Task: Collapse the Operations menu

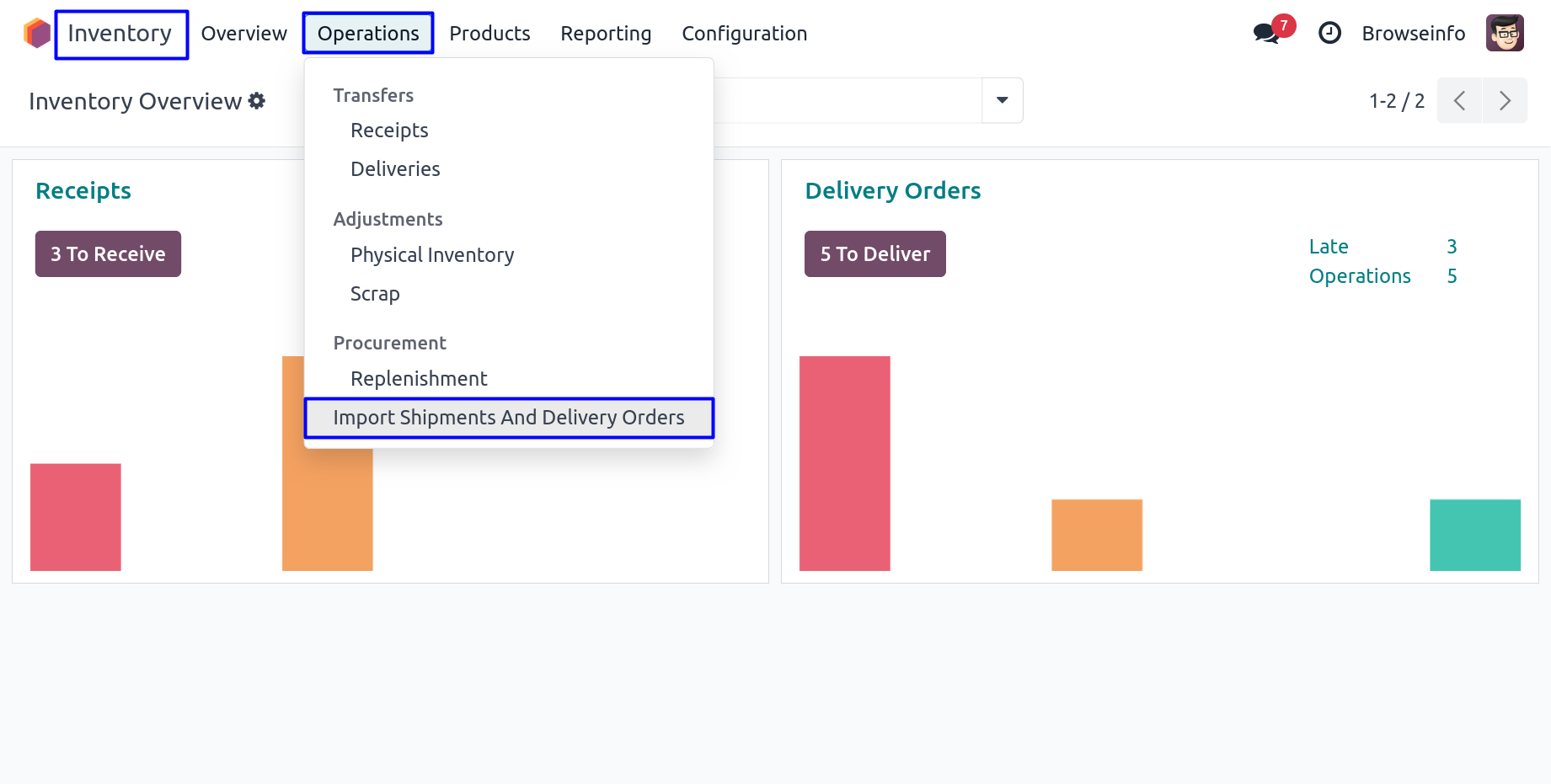Action: [368, 34]
